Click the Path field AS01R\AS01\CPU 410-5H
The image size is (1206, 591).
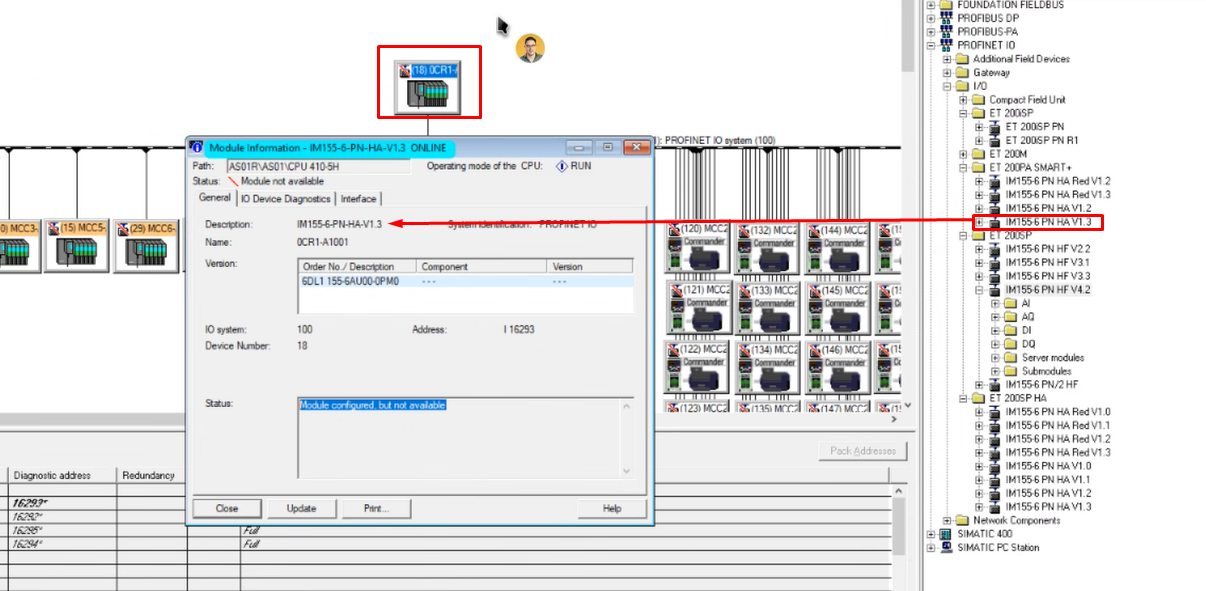317,166
